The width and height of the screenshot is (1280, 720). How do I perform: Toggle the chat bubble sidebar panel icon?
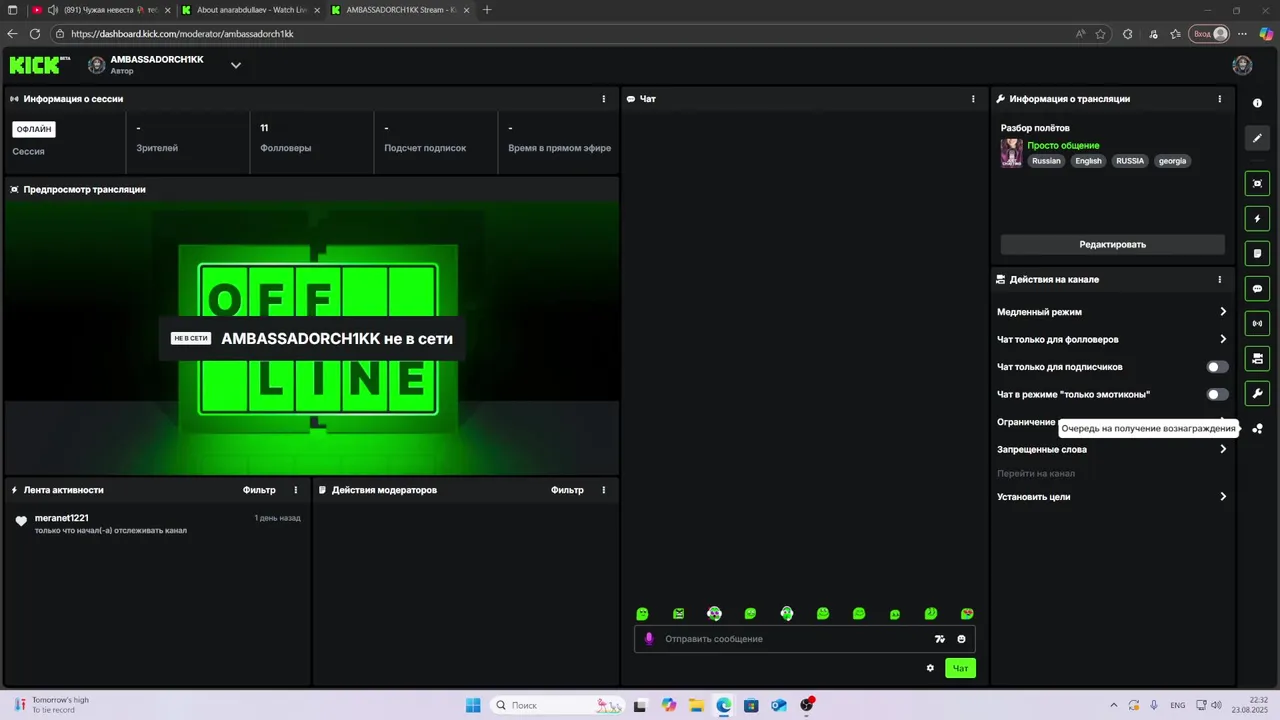[1257, 288]
